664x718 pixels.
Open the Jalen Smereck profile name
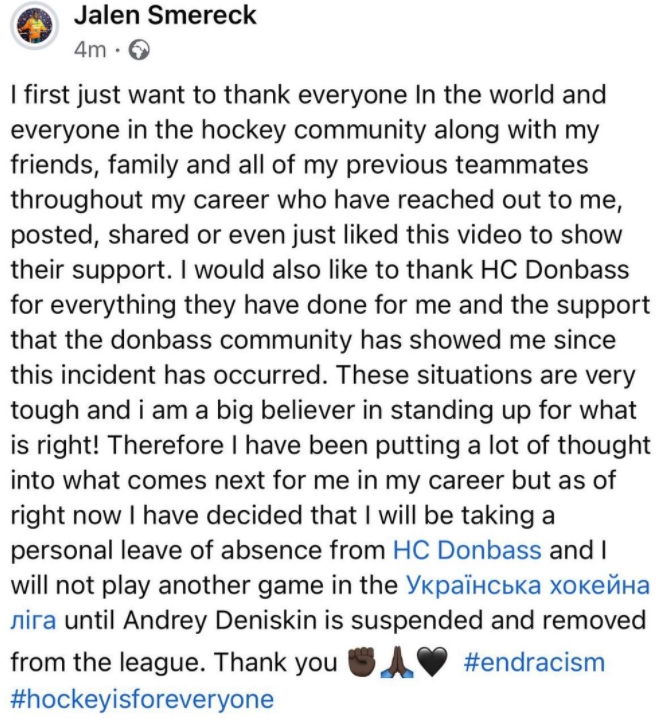(x=165, y=15)
